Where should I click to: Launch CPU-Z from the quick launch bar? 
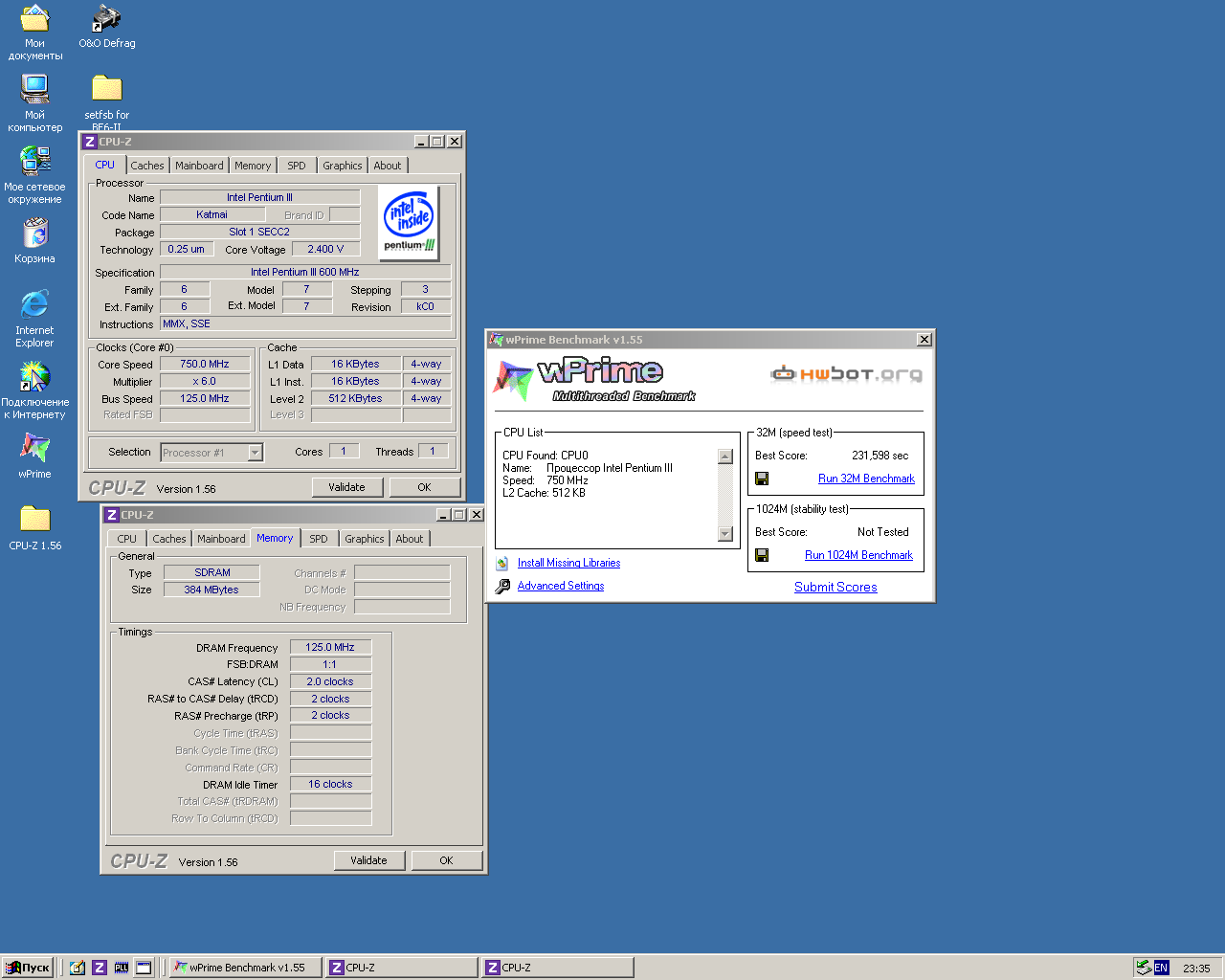100,968
